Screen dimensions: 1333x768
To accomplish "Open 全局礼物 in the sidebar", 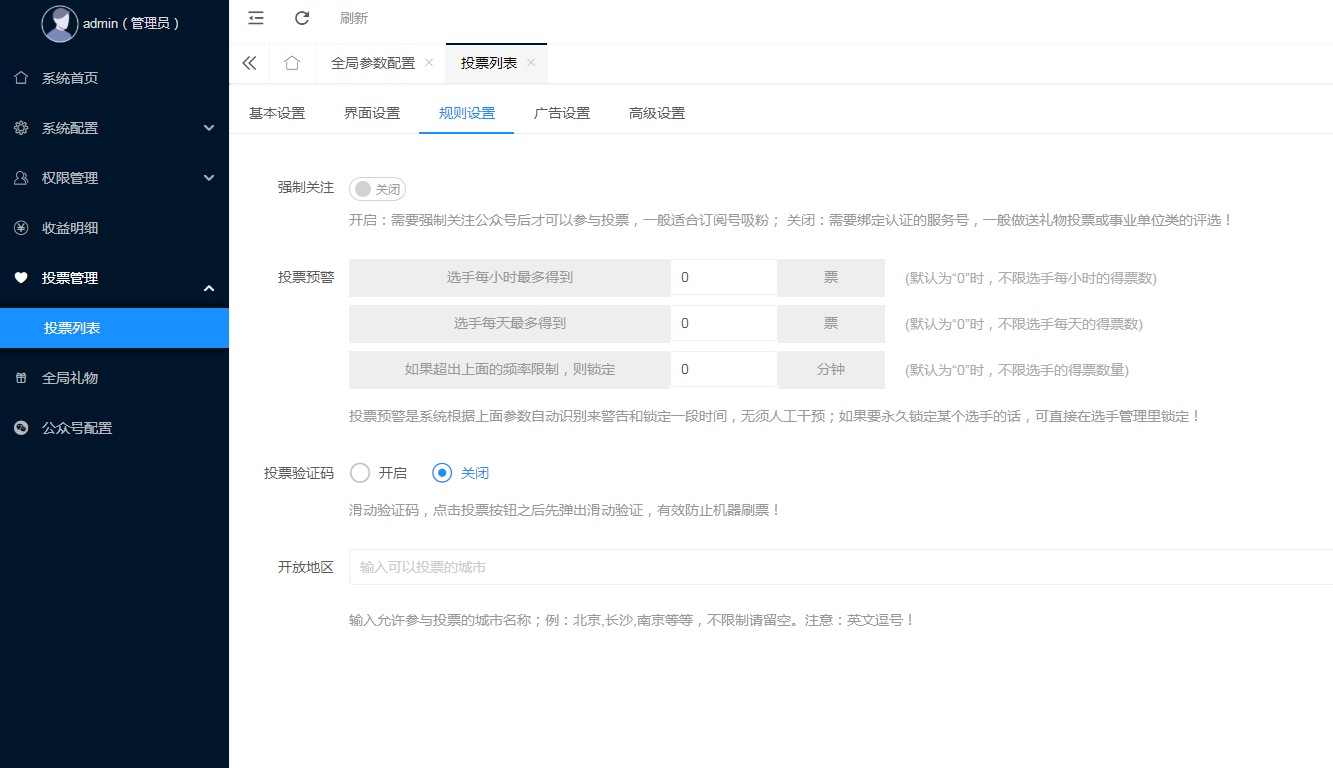I will pyautogui.click(x=70, y=378).
